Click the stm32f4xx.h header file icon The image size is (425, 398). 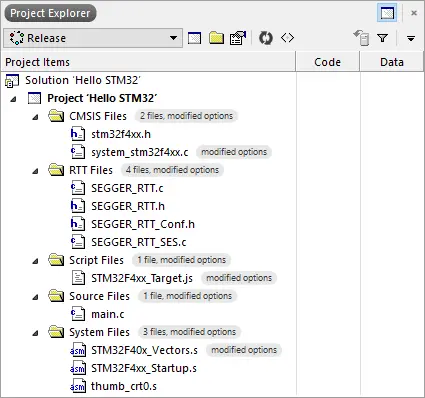pos(78,134)
